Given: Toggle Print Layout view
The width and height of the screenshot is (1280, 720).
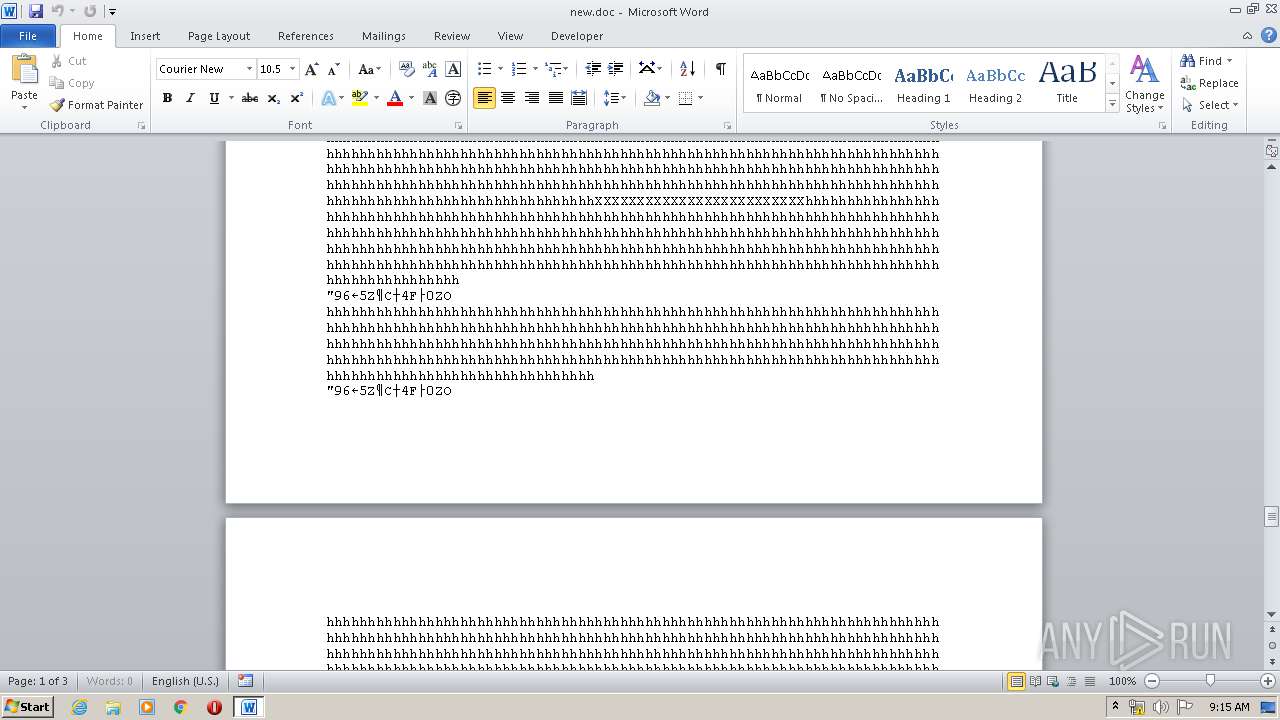Looking at the screenshot, I should click(1016, 681).
